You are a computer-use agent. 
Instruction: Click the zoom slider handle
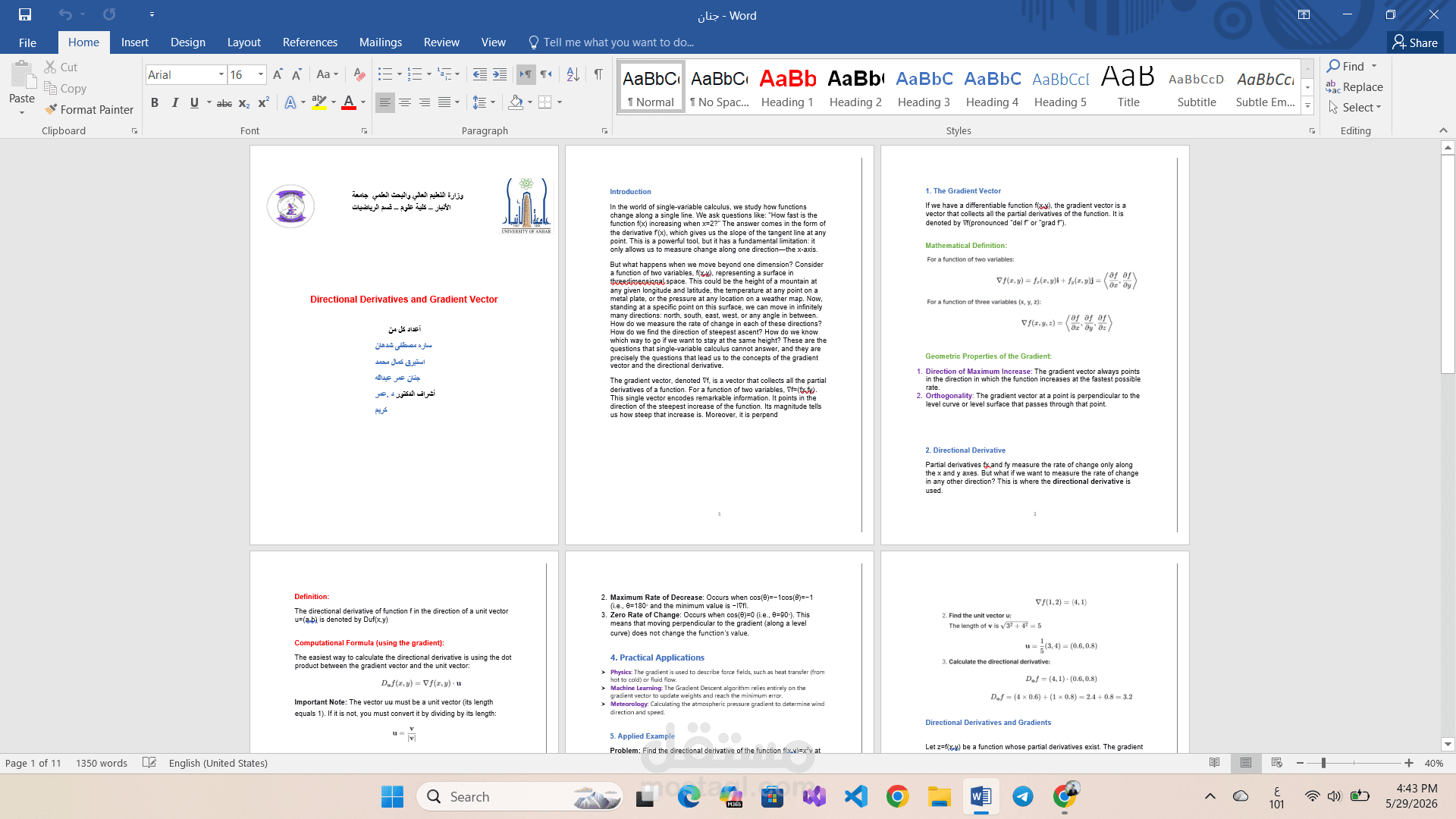(x=1323, y=763)
